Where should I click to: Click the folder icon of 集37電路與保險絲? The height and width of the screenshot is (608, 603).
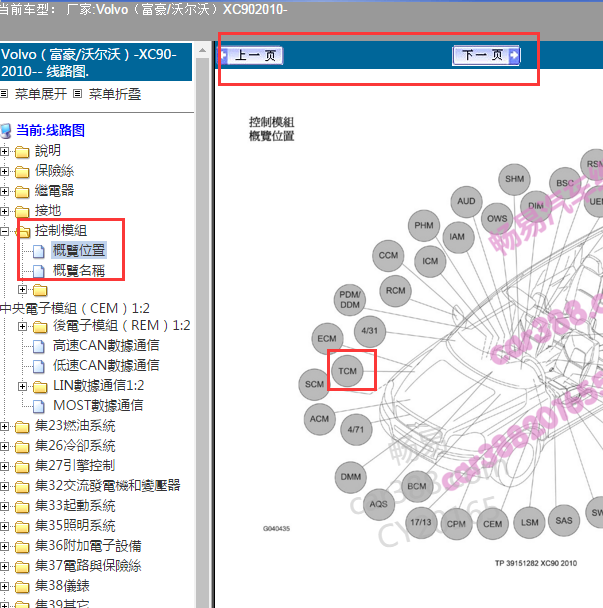click(22, 567)
